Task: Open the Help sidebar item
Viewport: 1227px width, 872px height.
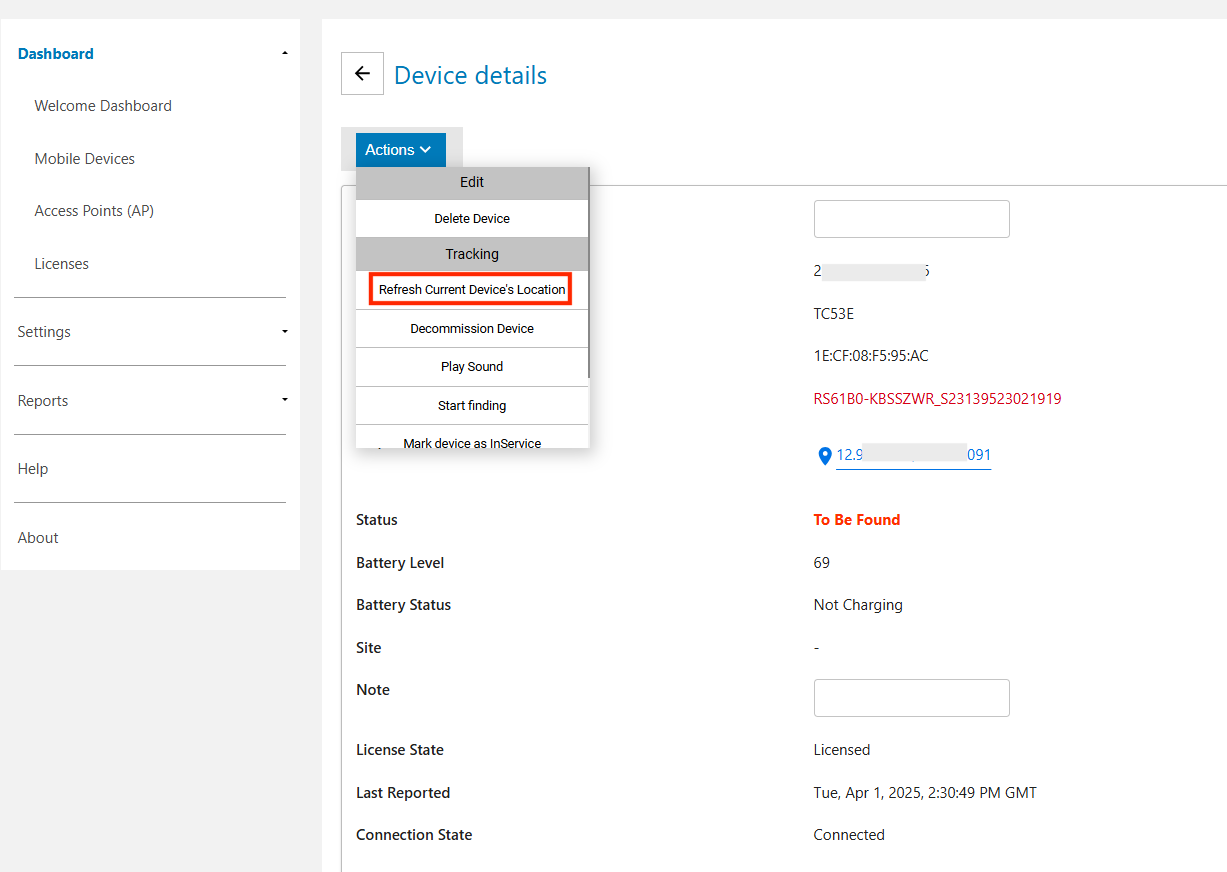Action: (33, 469)
